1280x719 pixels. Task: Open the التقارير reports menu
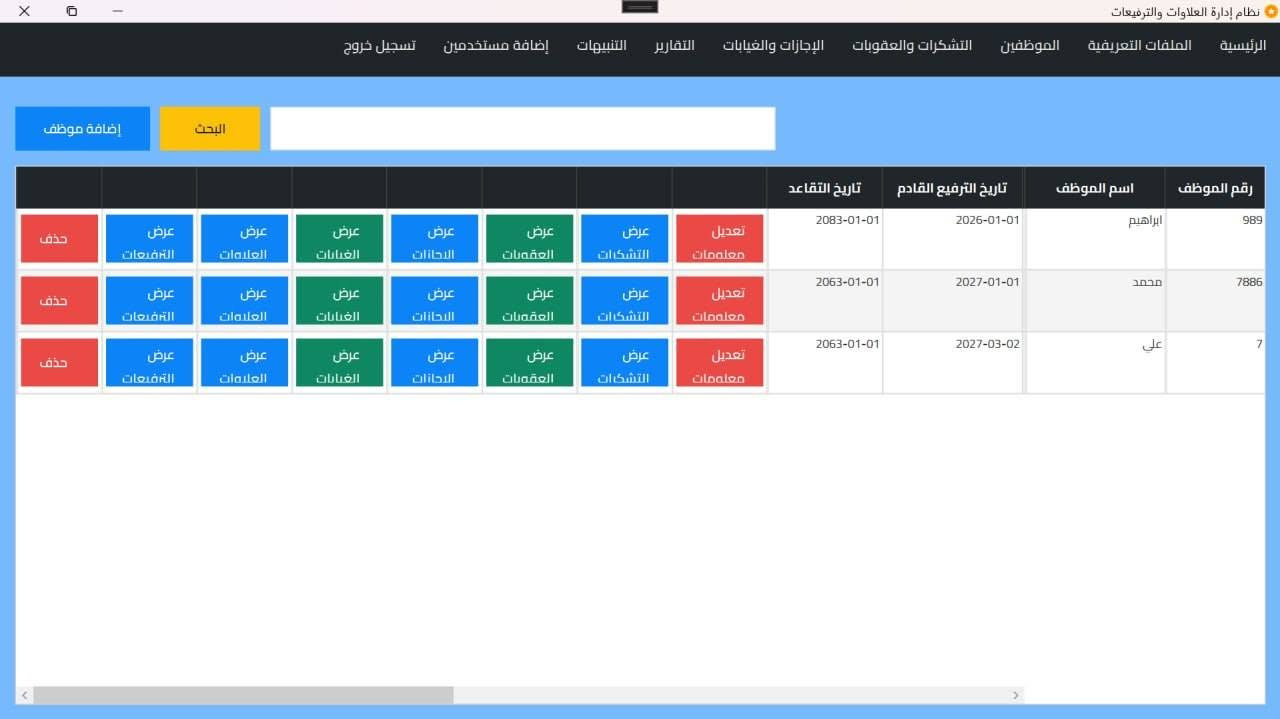click(x=675, y=46)
